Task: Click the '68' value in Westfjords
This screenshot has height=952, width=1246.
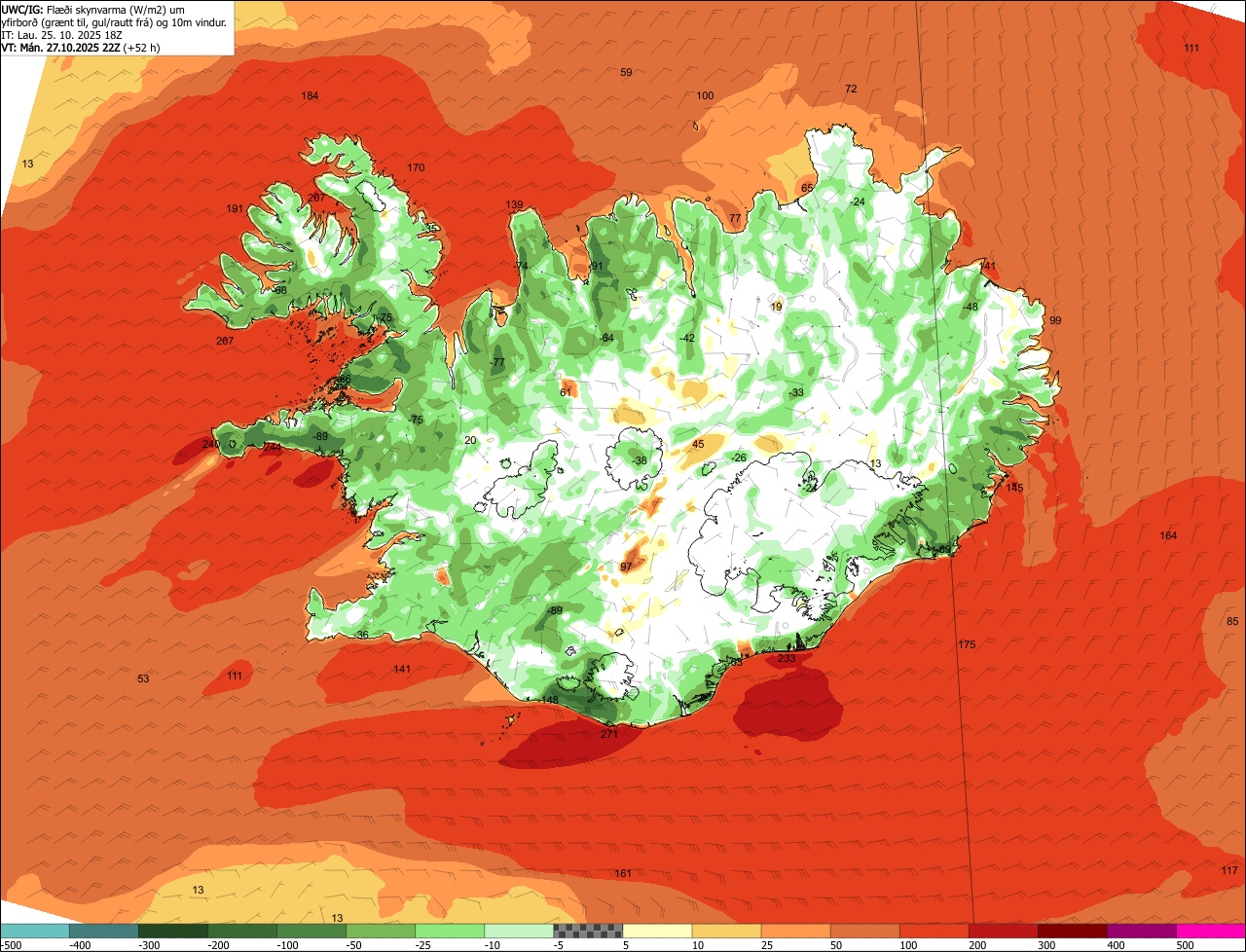Action: click(280, 290)
